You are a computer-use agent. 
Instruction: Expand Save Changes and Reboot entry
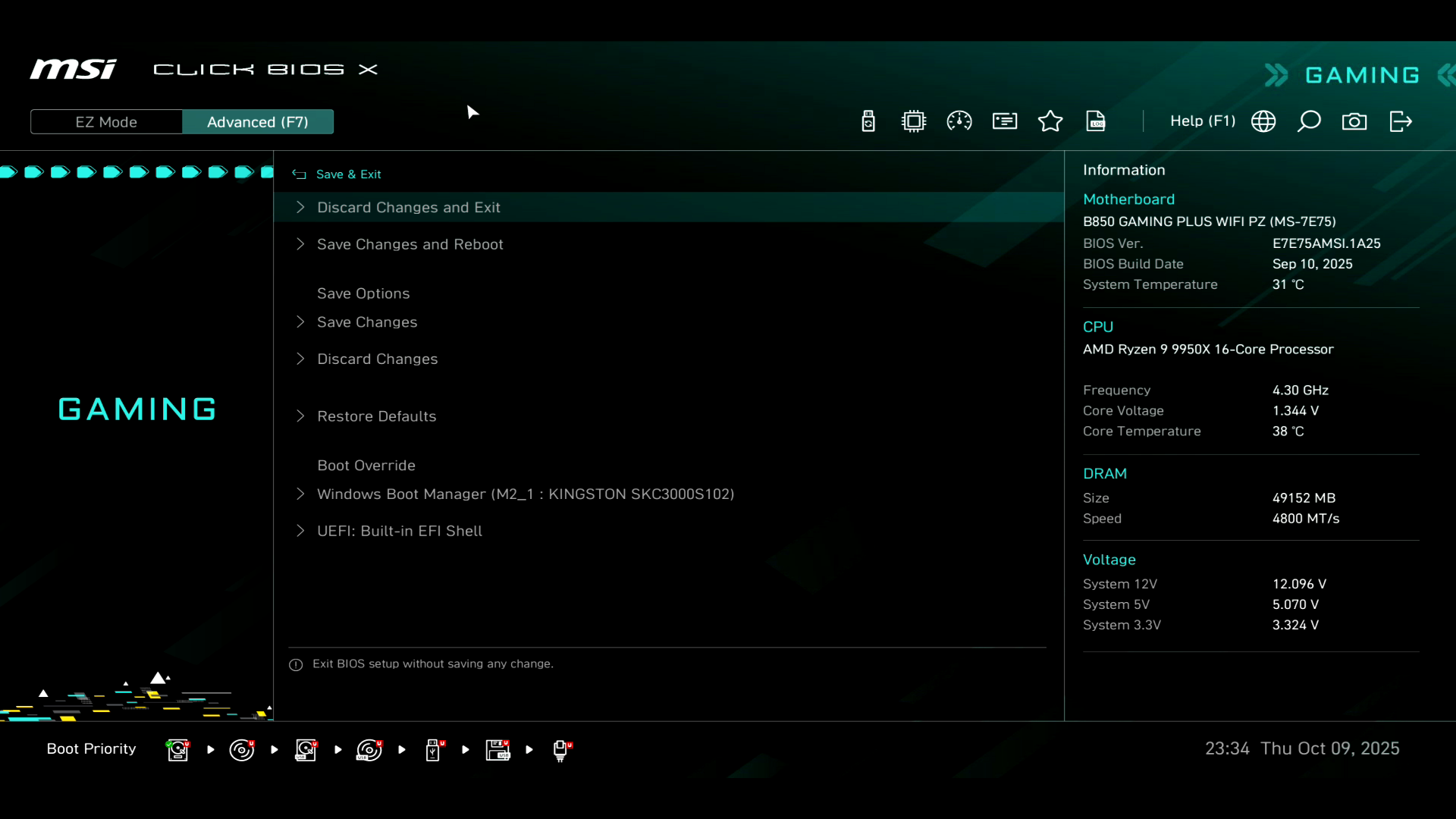[409, 244]
